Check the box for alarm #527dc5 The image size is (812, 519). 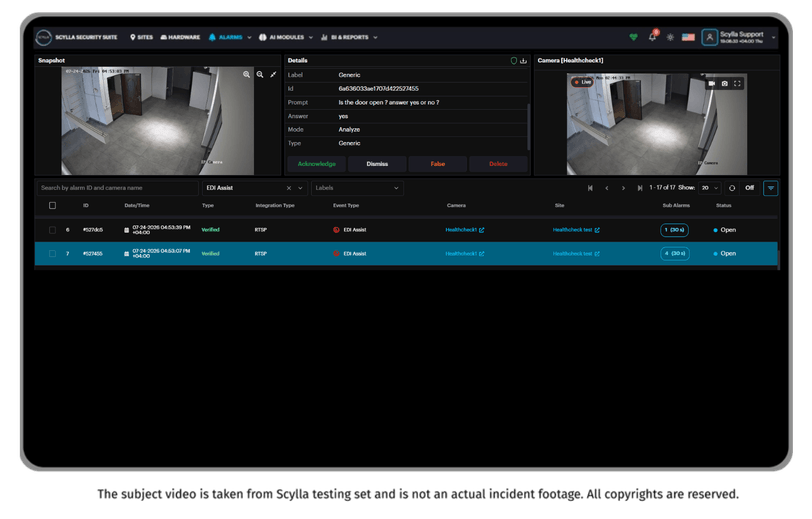click(52, 230)
